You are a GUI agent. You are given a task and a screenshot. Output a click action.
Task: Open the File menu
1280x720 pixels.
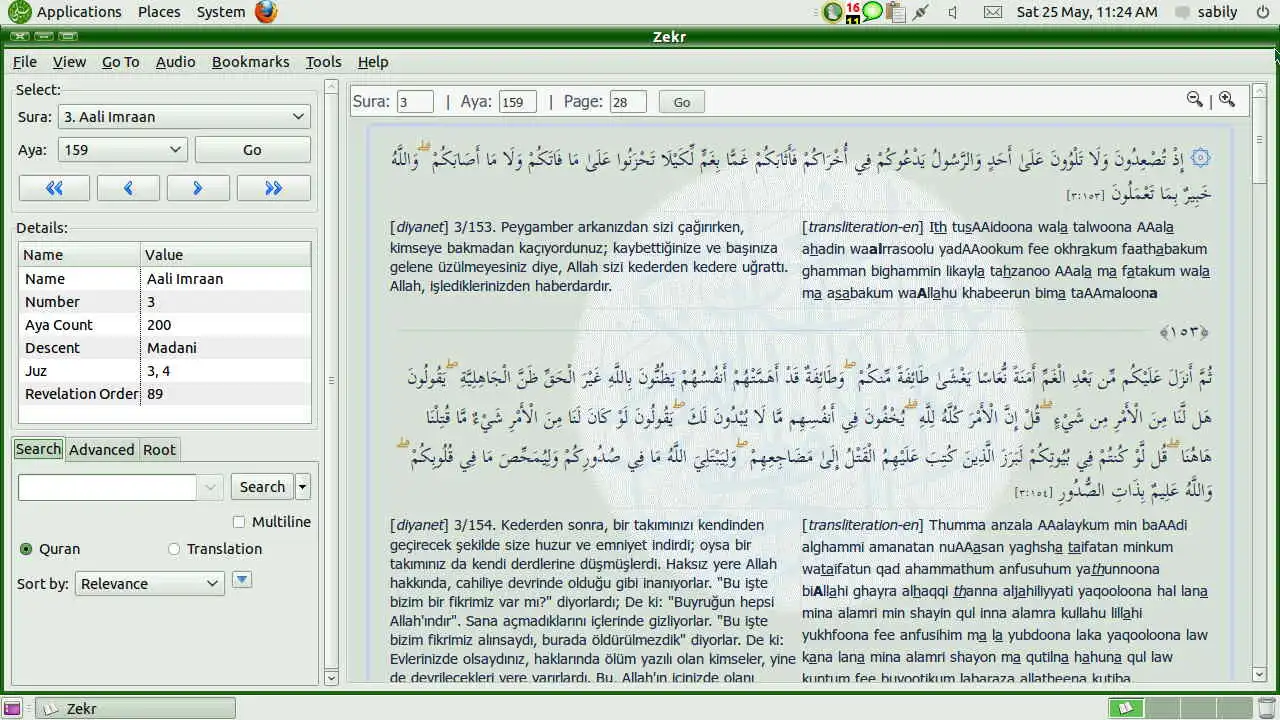pyautogui.click(x=24, y=62)
